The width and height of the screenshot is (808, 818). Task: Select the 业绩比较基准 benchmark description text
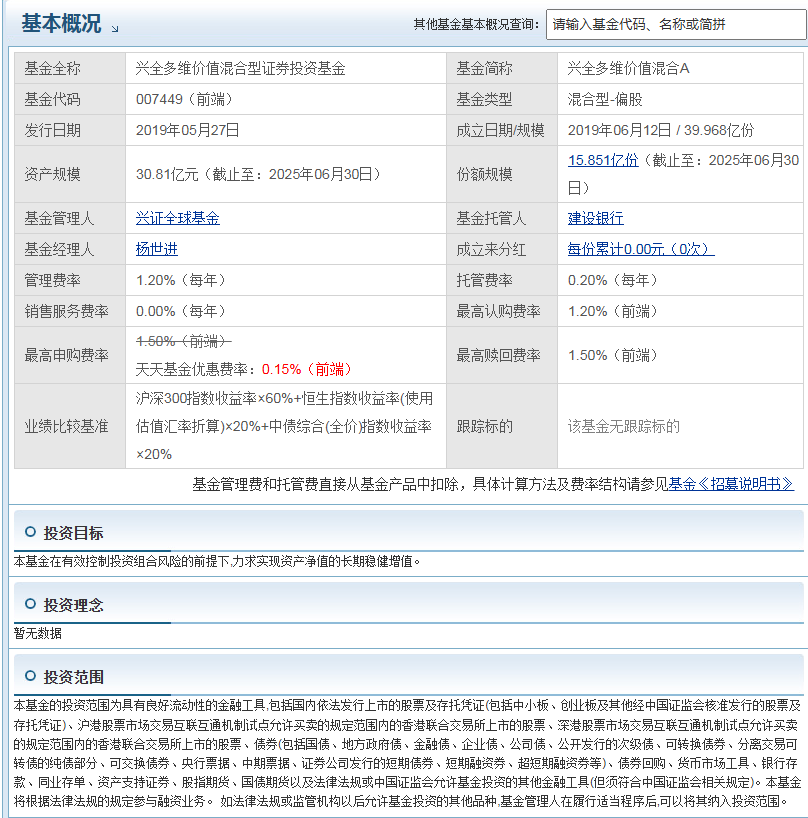(284, 426)
